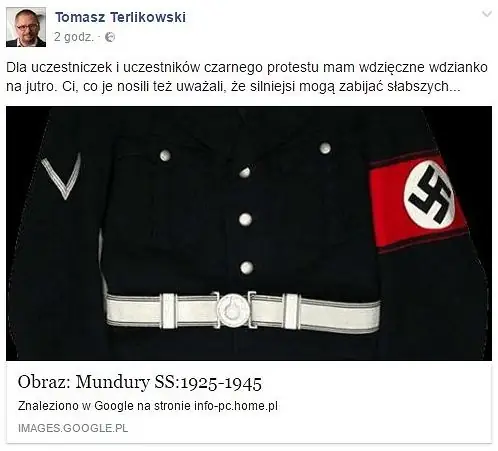Click the globe public-audience icon
The height and width of the screenshot is (451, 498).
[x=110, y=37]
